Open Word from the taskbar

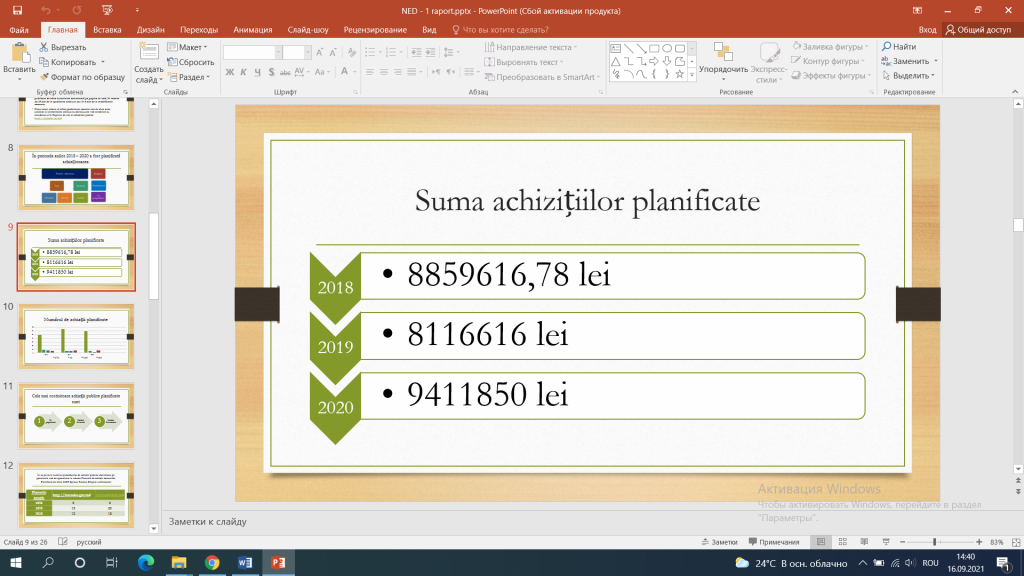(x=245, y=562)
